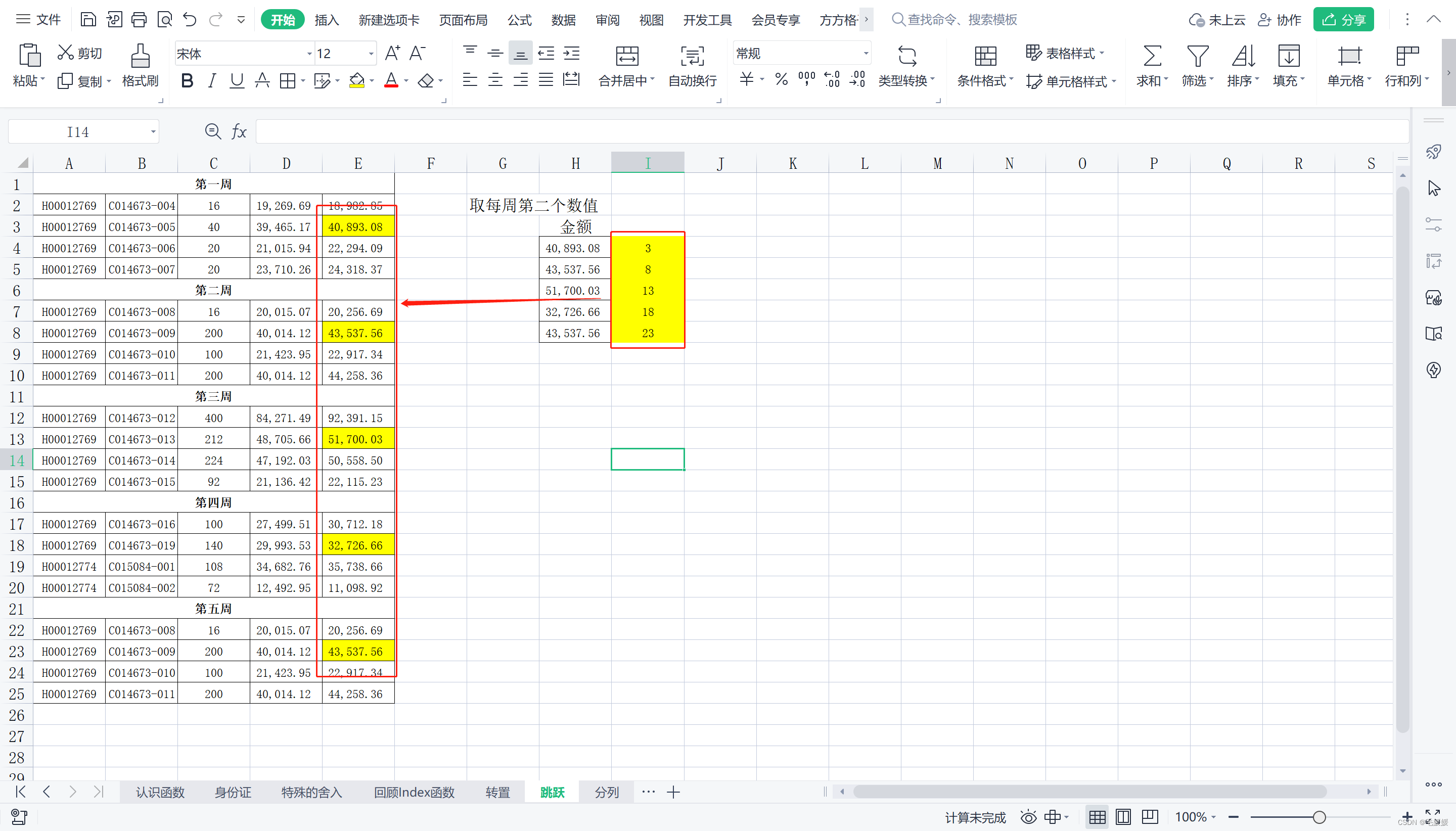1456x831 pixels.
Task: Open the 100% zoom level dropdown
Action: coord(1195,817)
